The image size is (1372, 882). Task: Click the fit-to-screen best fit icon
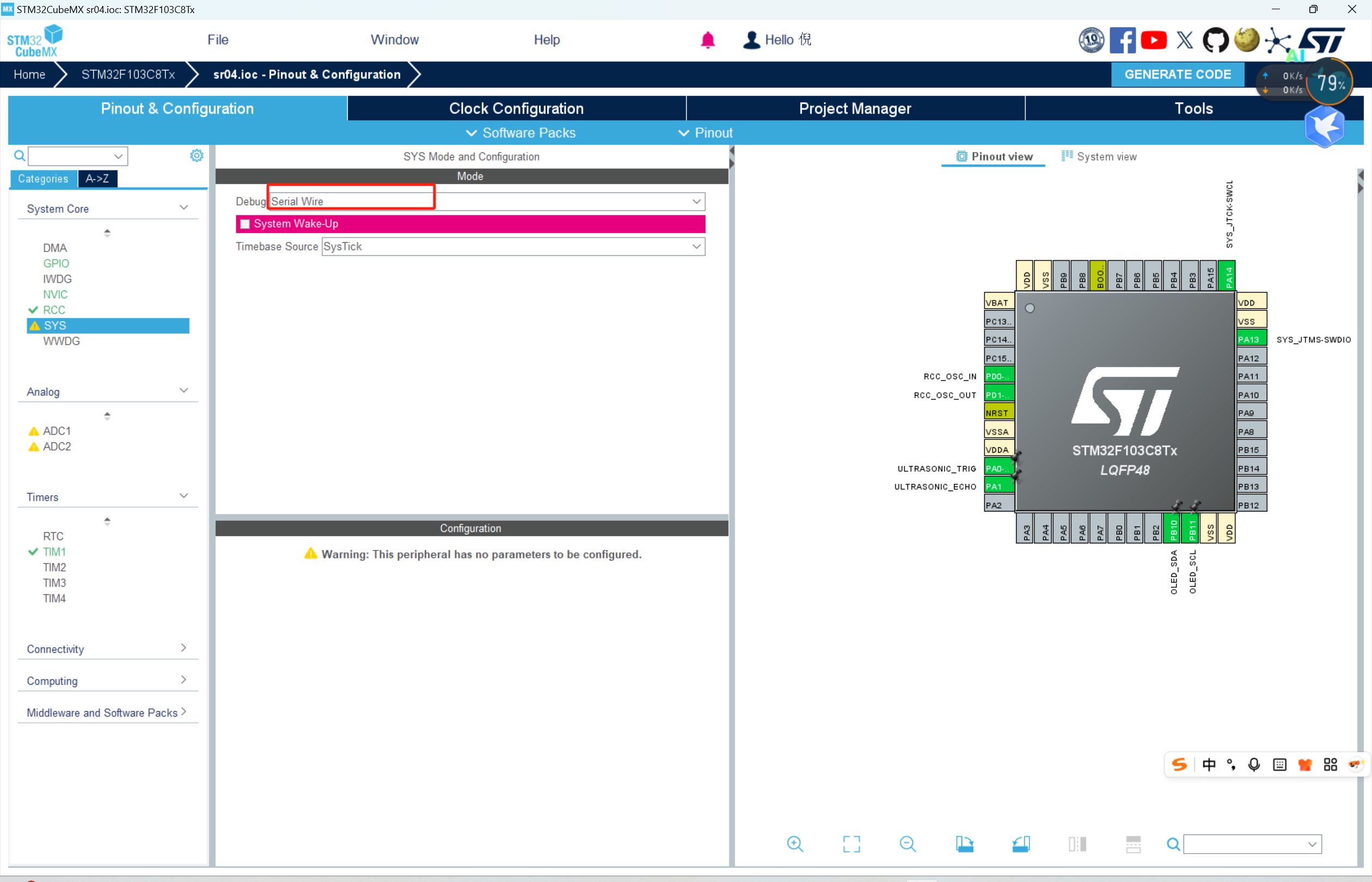coord(852,844)
